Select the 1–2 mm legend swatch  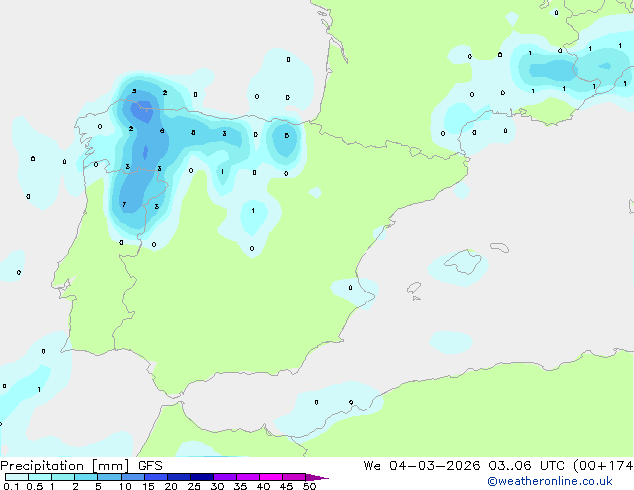(x=63, y=477)
